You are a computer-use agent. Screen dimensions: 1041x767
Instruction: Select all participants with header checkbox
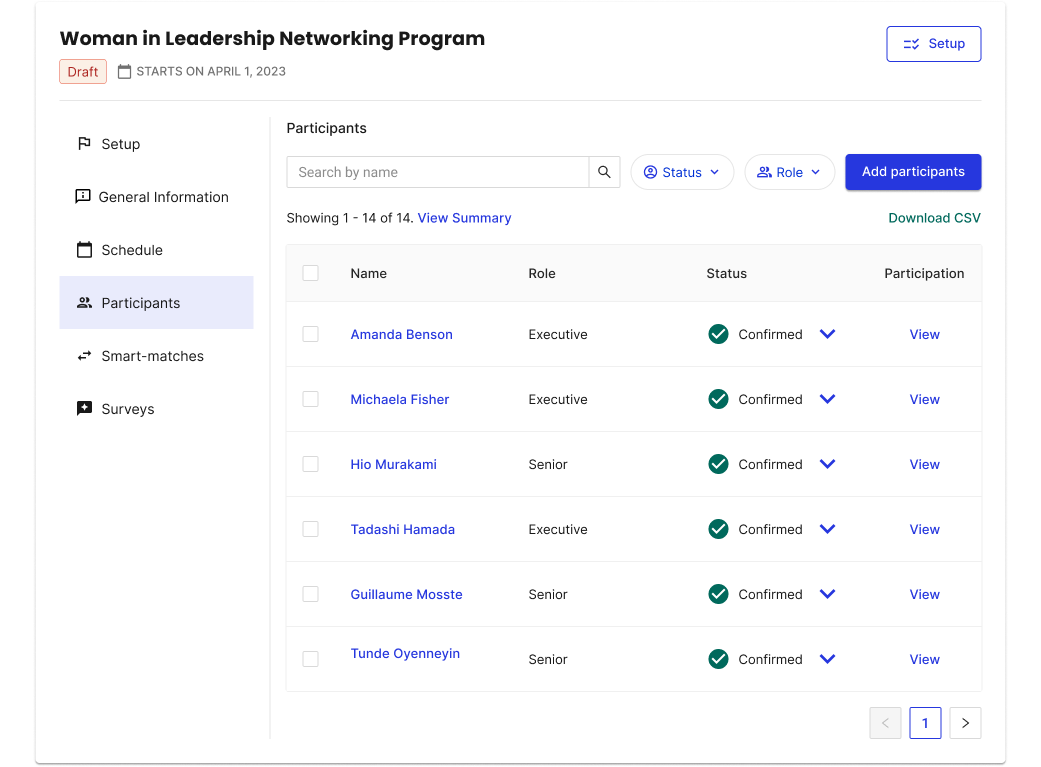[x=311, y=273]
